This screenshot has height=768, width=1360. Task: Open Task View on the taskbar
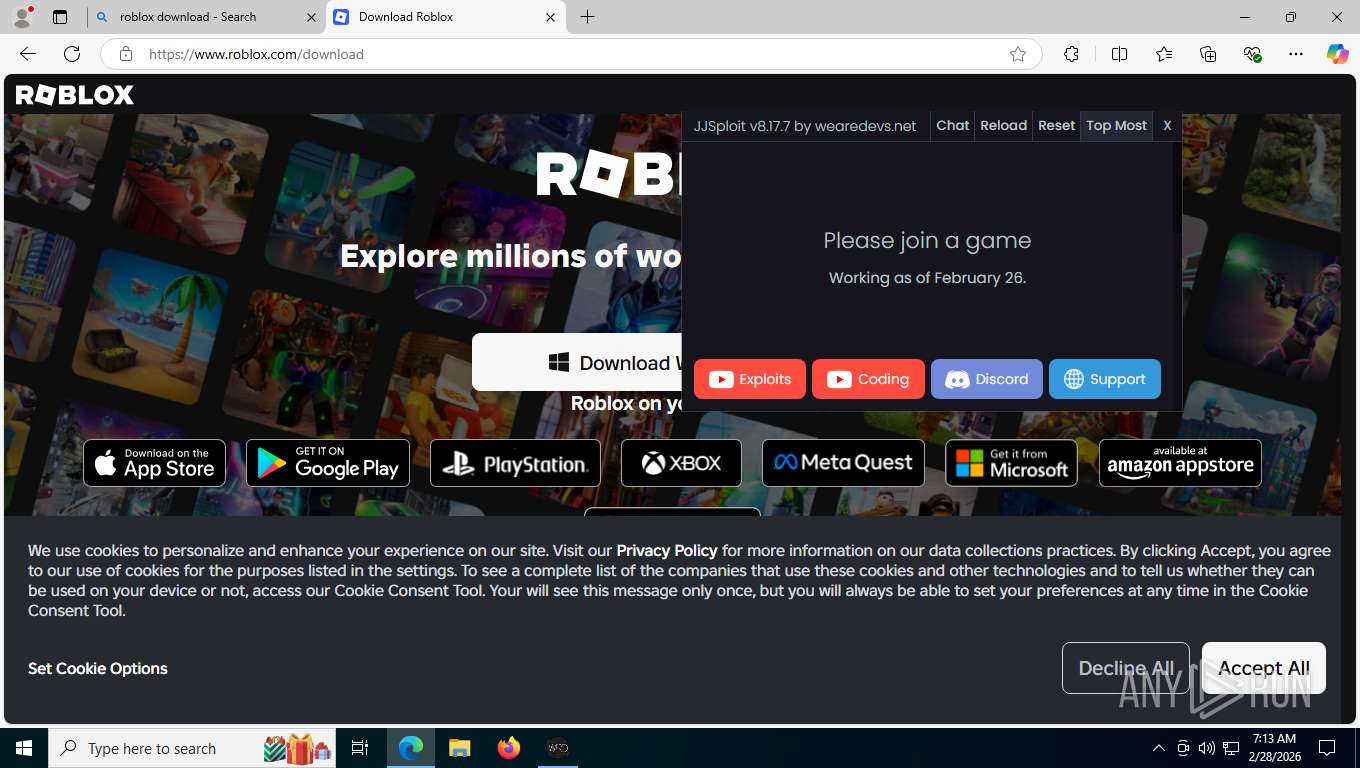361,748
